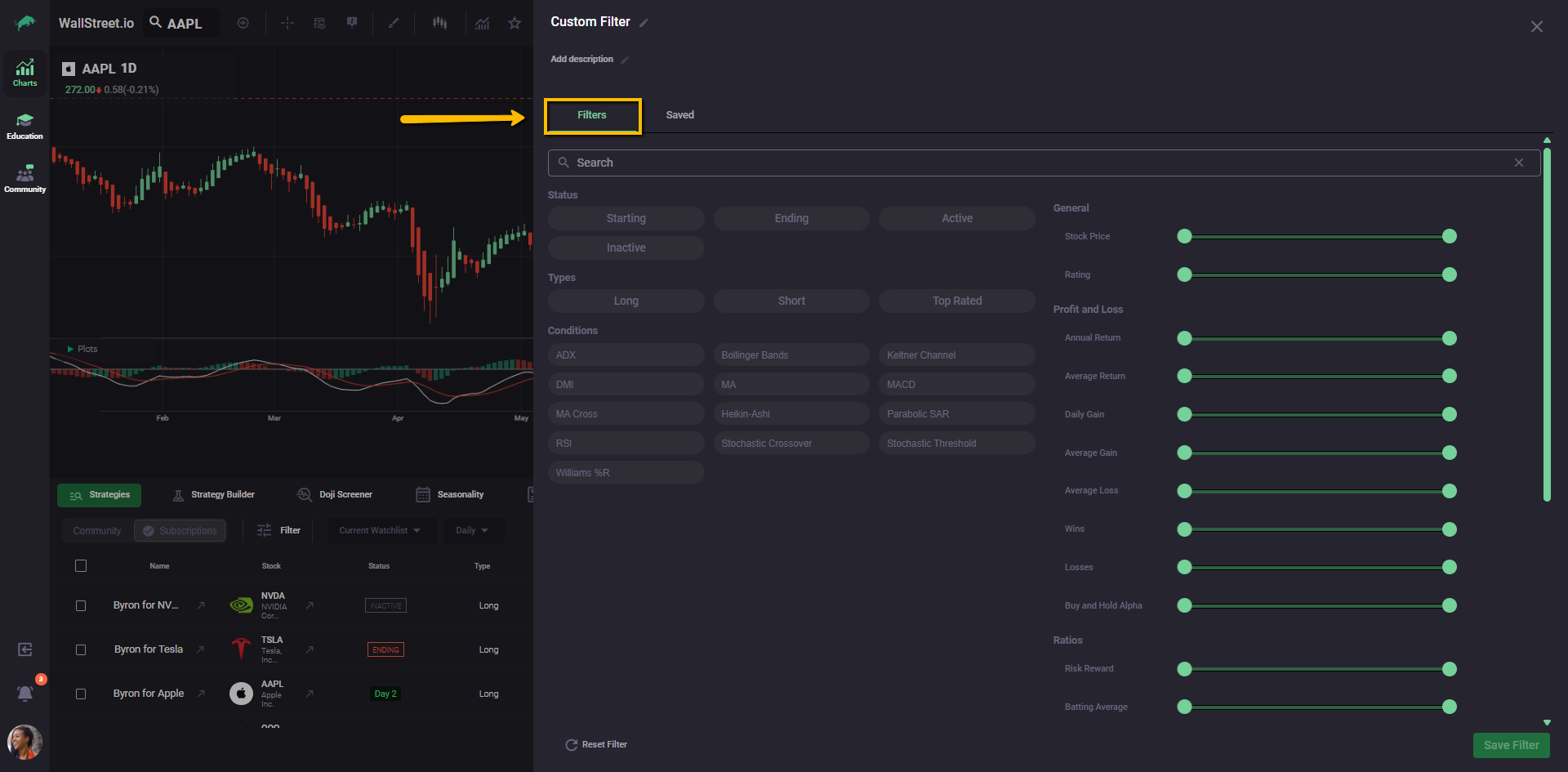The height and width of the screenshot is (772, 1568).
Task: Click Reset Filter
Action: (x=596, y=744)
